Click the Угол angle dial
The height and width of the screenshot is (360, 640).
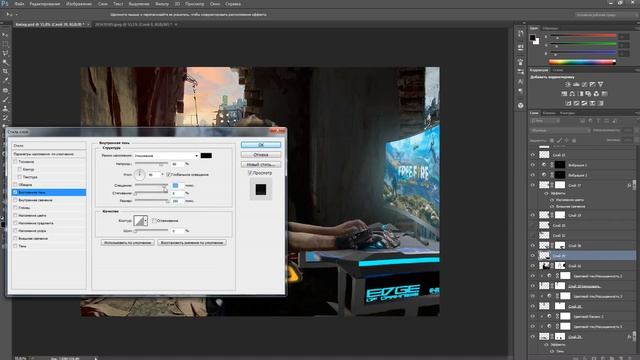[140, 174]
